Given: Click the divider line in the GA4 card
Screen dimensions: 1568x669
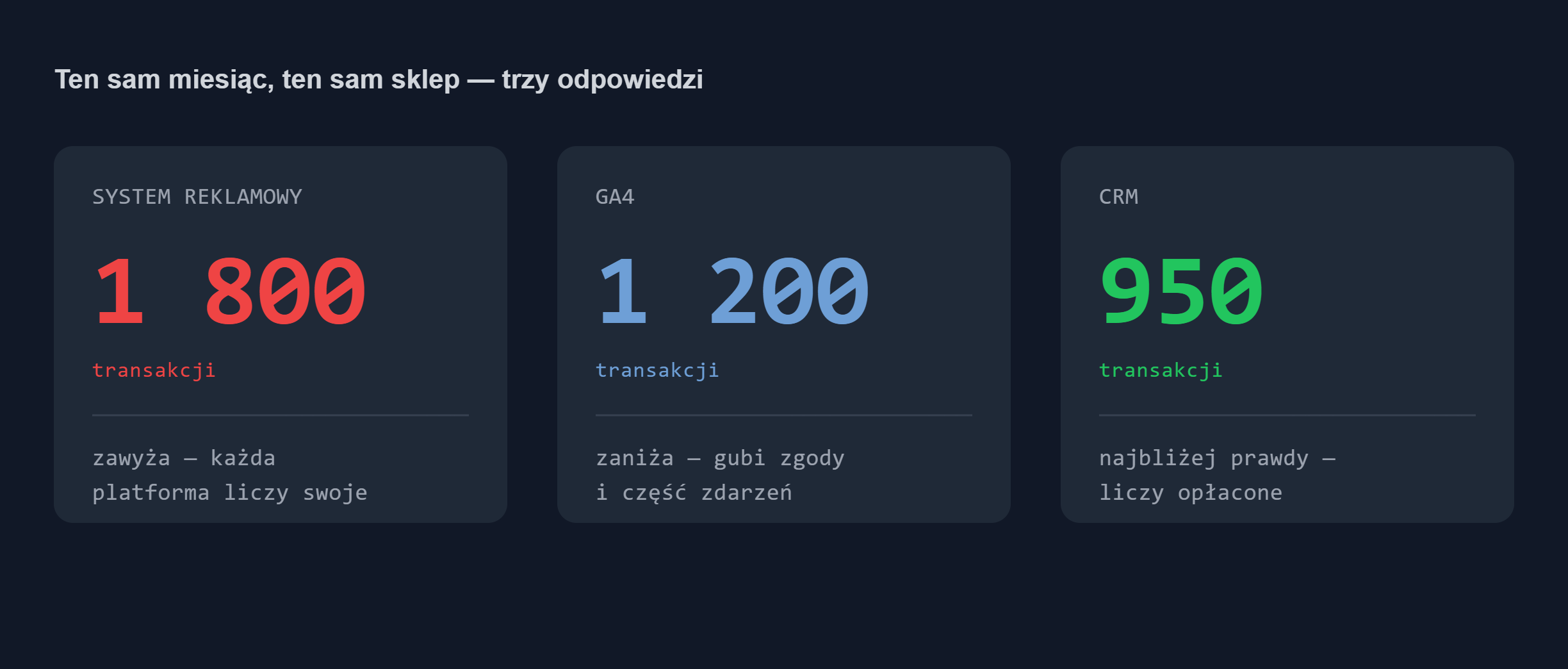Looking at the screenshot, I should [784, 415].
